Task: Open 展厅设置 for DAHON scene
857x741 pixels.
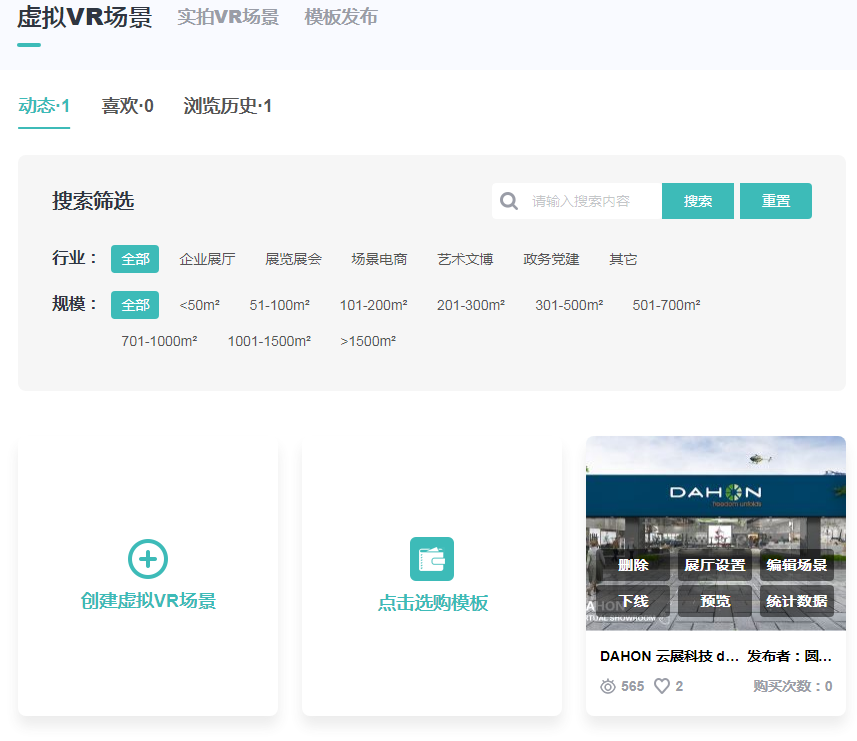Action: point(714,565)
